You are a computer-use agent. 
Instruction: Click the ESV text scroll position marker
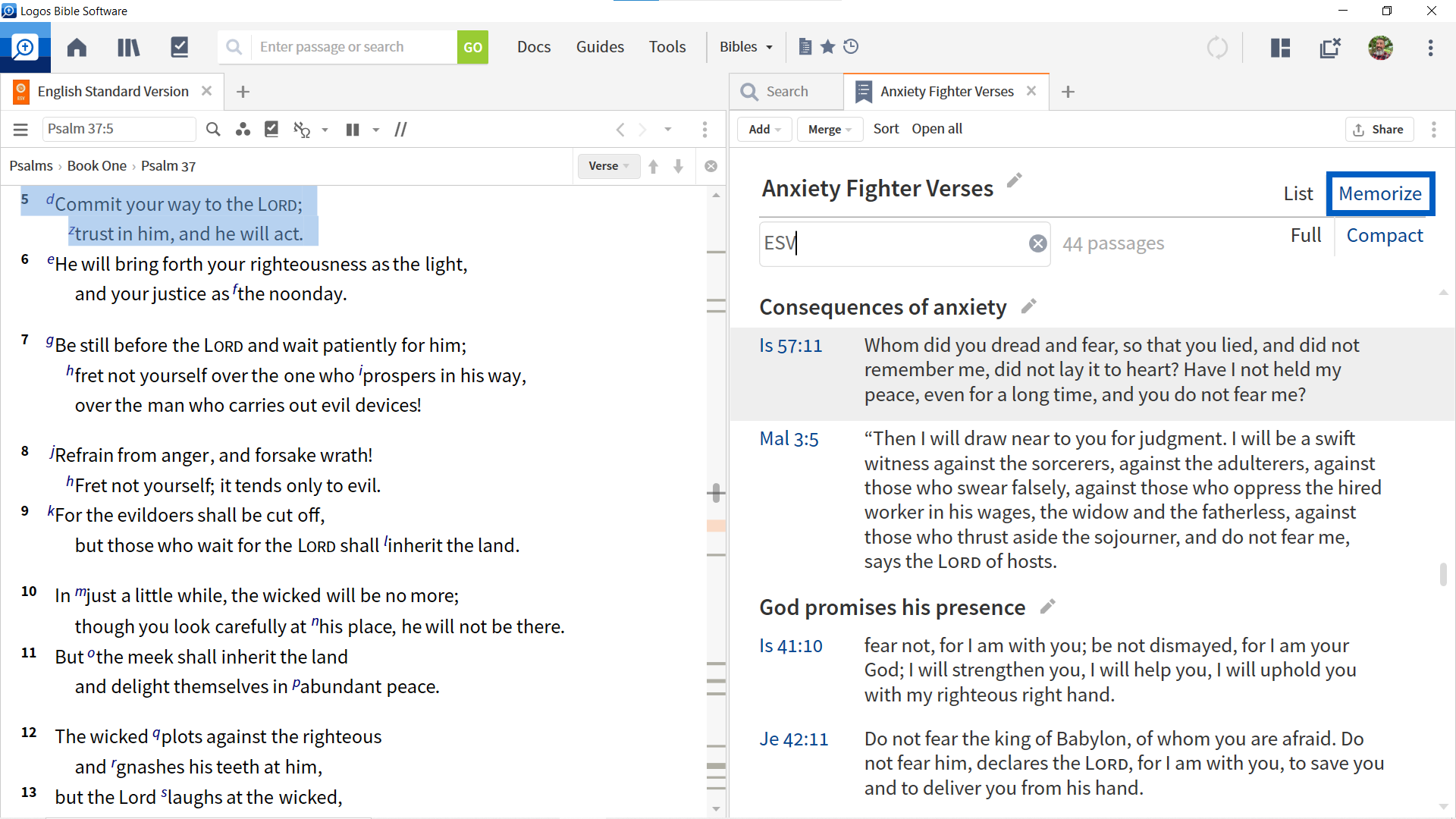point(716,494)
